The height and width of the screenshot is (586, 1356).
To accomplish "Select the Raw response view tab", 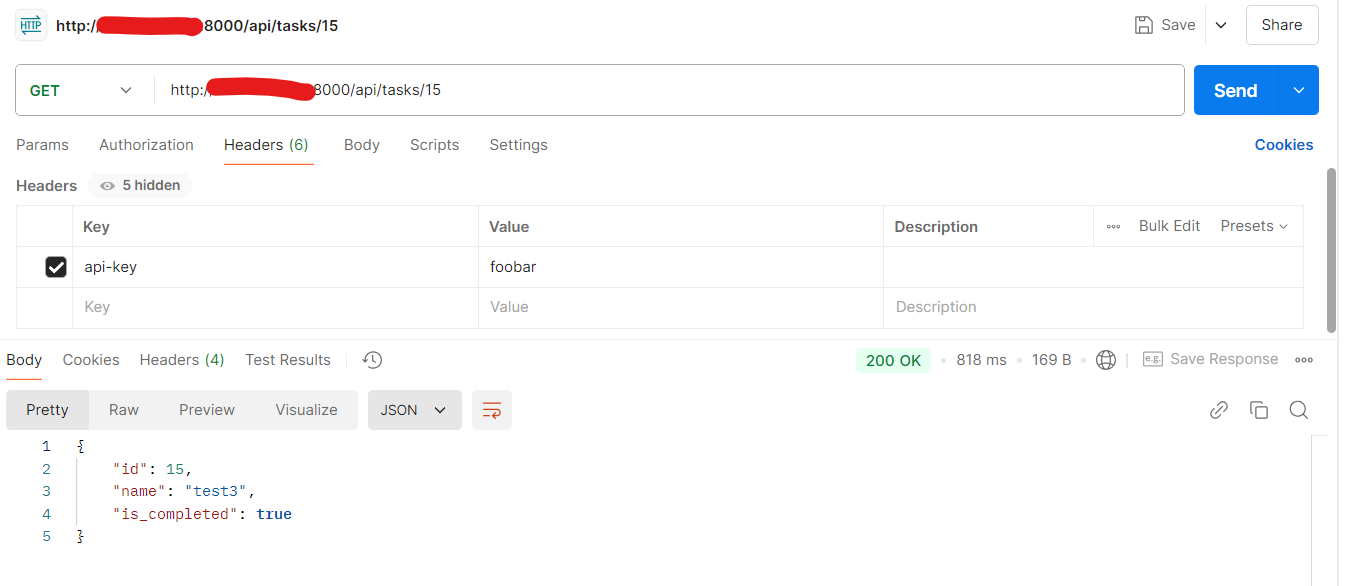I will [124, 410].
